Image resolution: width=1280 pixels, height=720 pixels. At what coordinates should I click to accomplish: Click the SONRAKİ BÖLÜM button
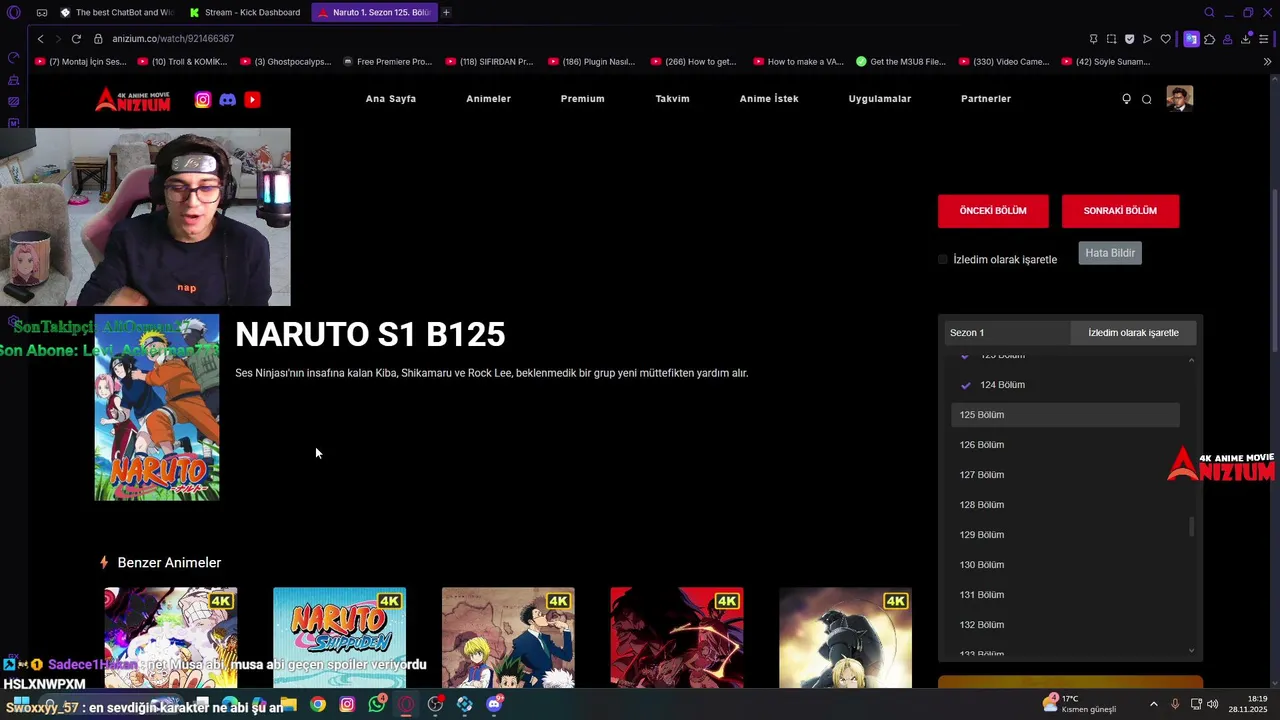point(1120,211)
